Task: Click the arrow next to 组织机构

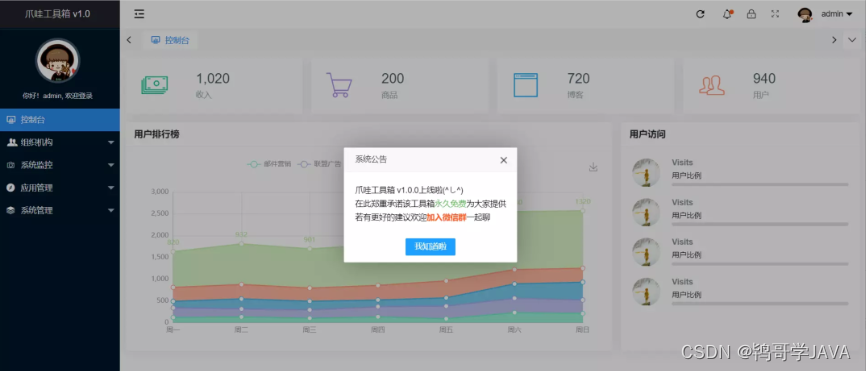Action: [x=111, y=142]
